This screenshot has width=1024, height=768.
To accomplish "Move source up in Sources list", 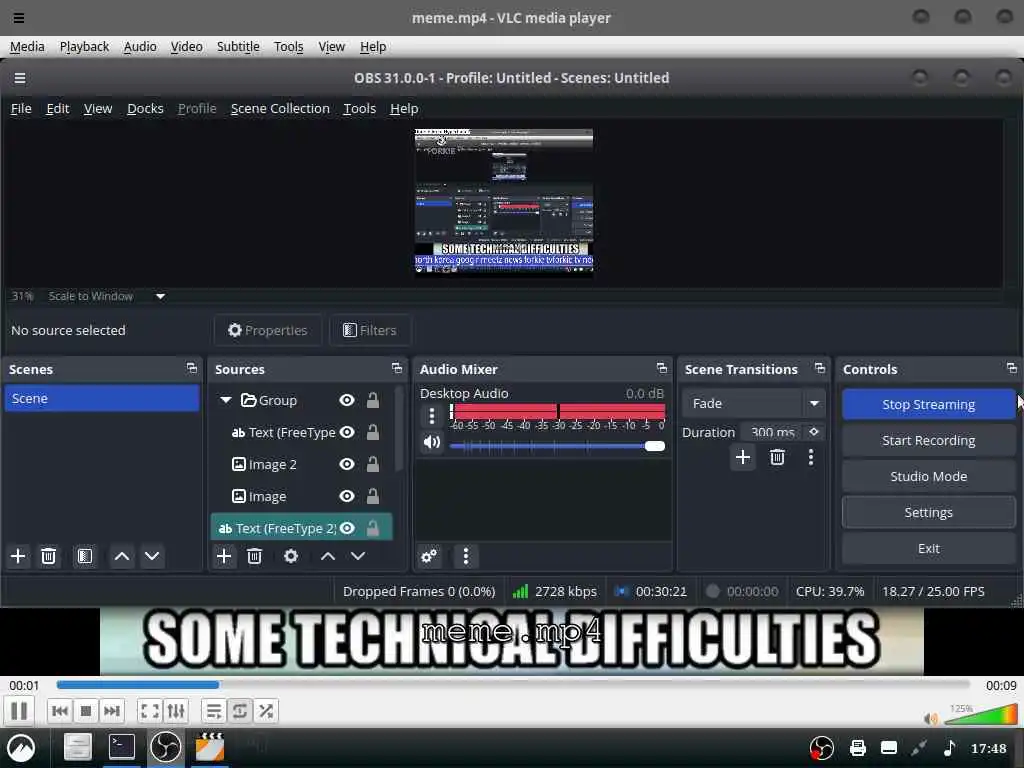I will (x=328, y=556).
